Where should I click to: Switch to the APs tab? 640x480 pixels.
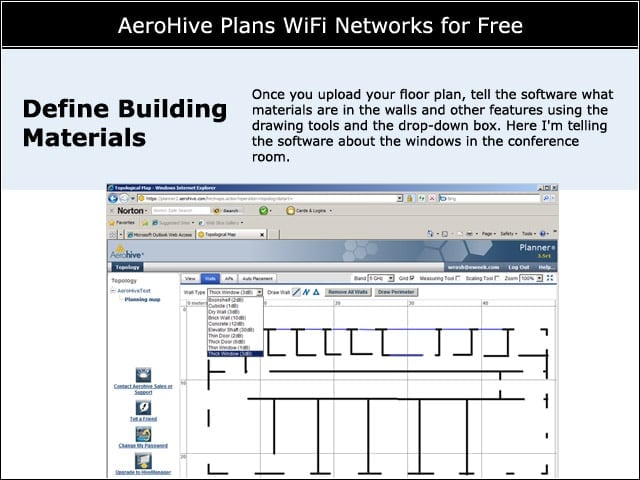229,278
